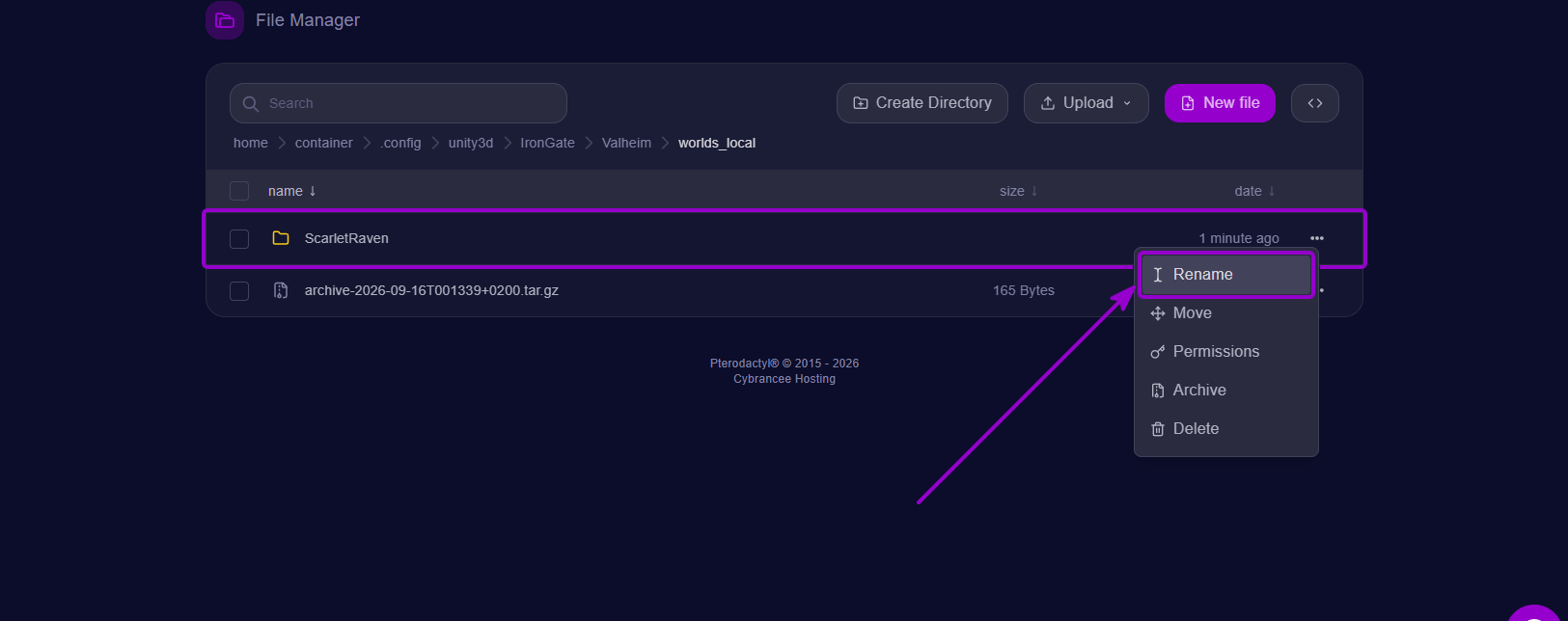Click the File Manager logo icon
The width and height of the screenshot is (1568, 621).
pyautogui.click(x=225, y=20)
